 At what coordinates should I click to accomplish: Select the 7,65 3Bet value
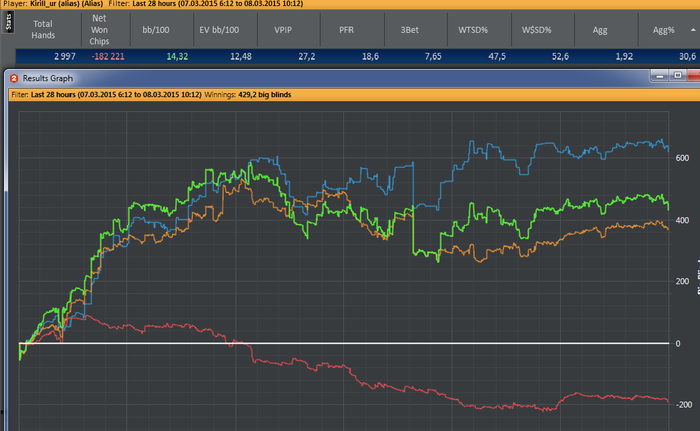(x=433, y=57)
